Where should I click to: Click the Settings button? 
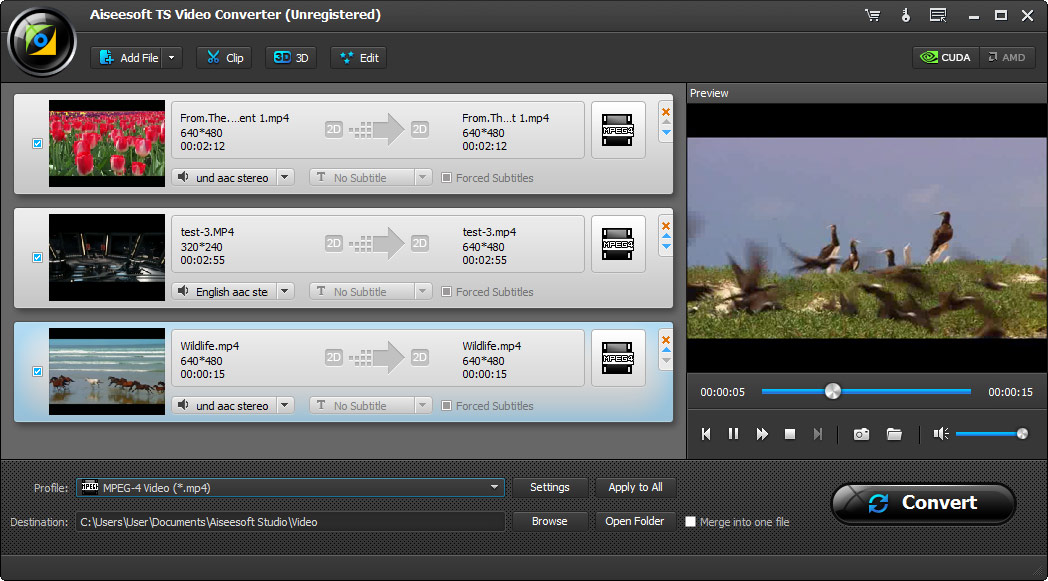click(550, 487)
